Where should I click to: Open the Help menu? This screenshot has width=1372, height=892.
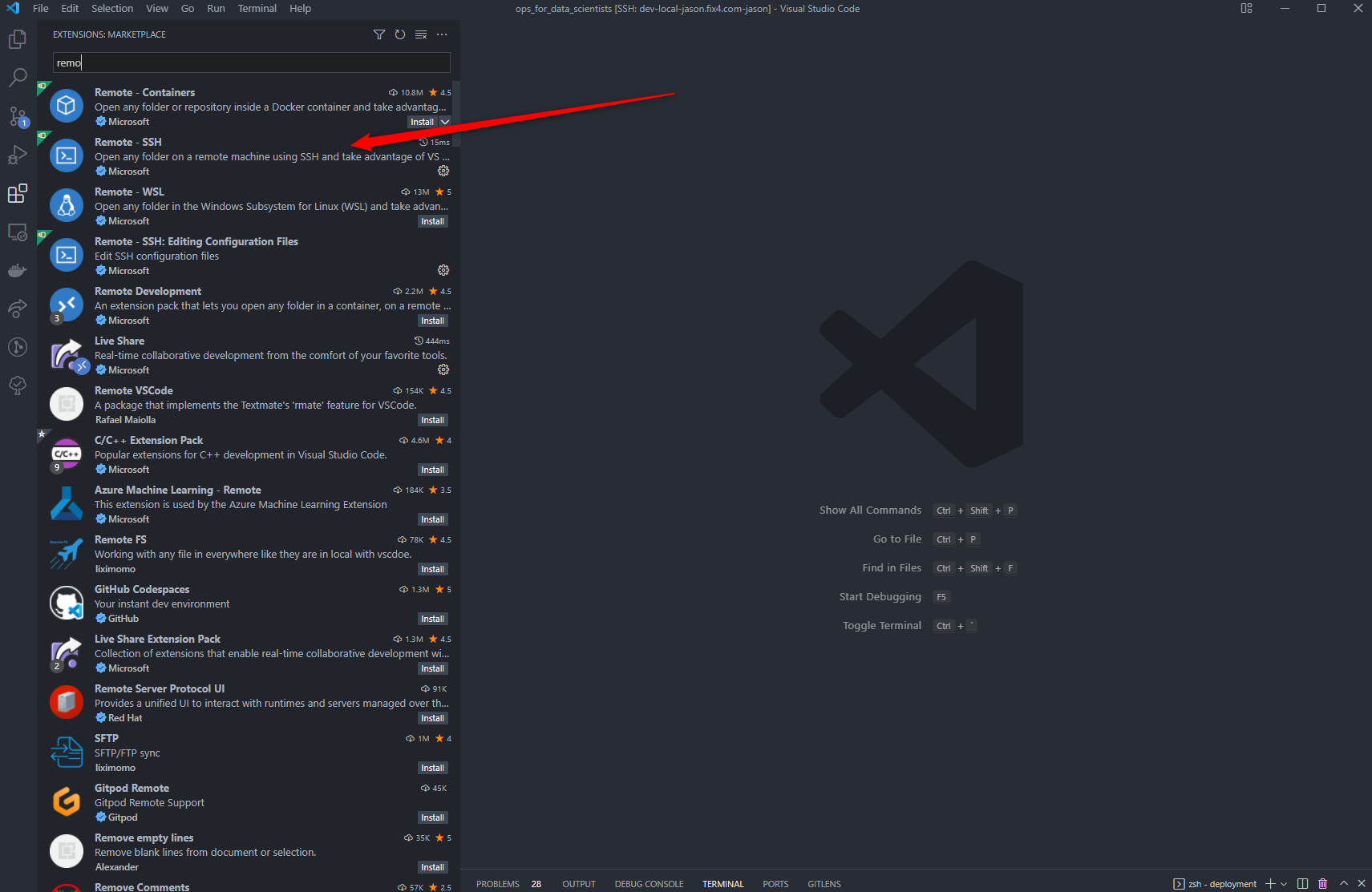pyautogui.click(x=300, y=9)
